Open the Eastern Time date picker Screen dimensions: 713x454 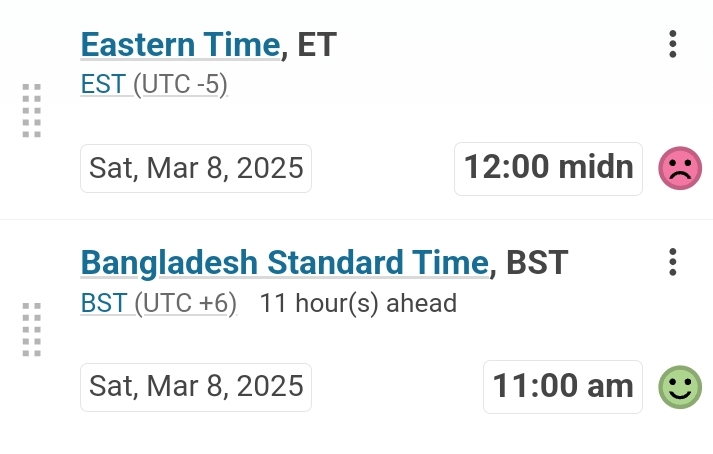(x=196, y=168)
